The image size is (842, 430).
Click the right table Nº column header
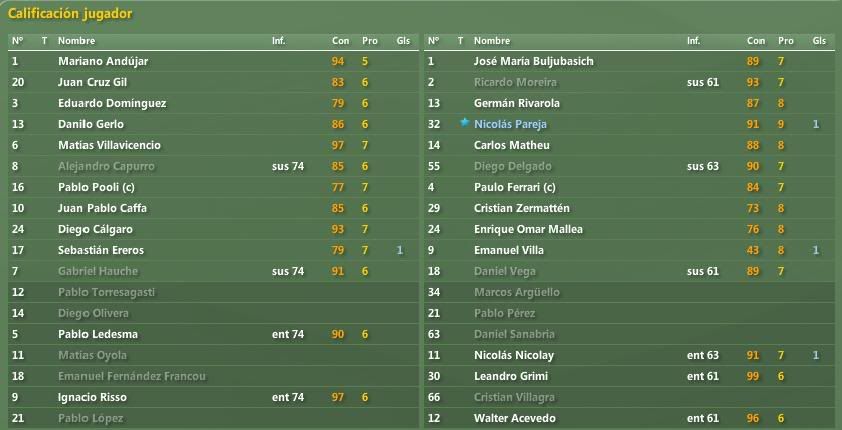(x=433, y=41)
